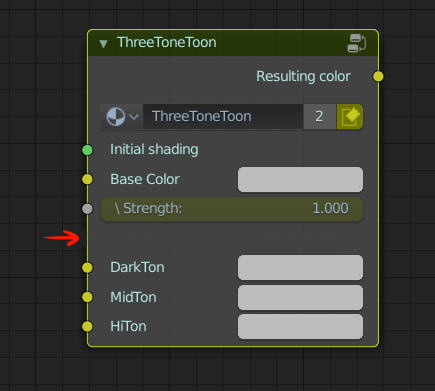The height and width of the screenshot is (391, 435).
Task: Click the Strength value slider
Action: point(232,209)
